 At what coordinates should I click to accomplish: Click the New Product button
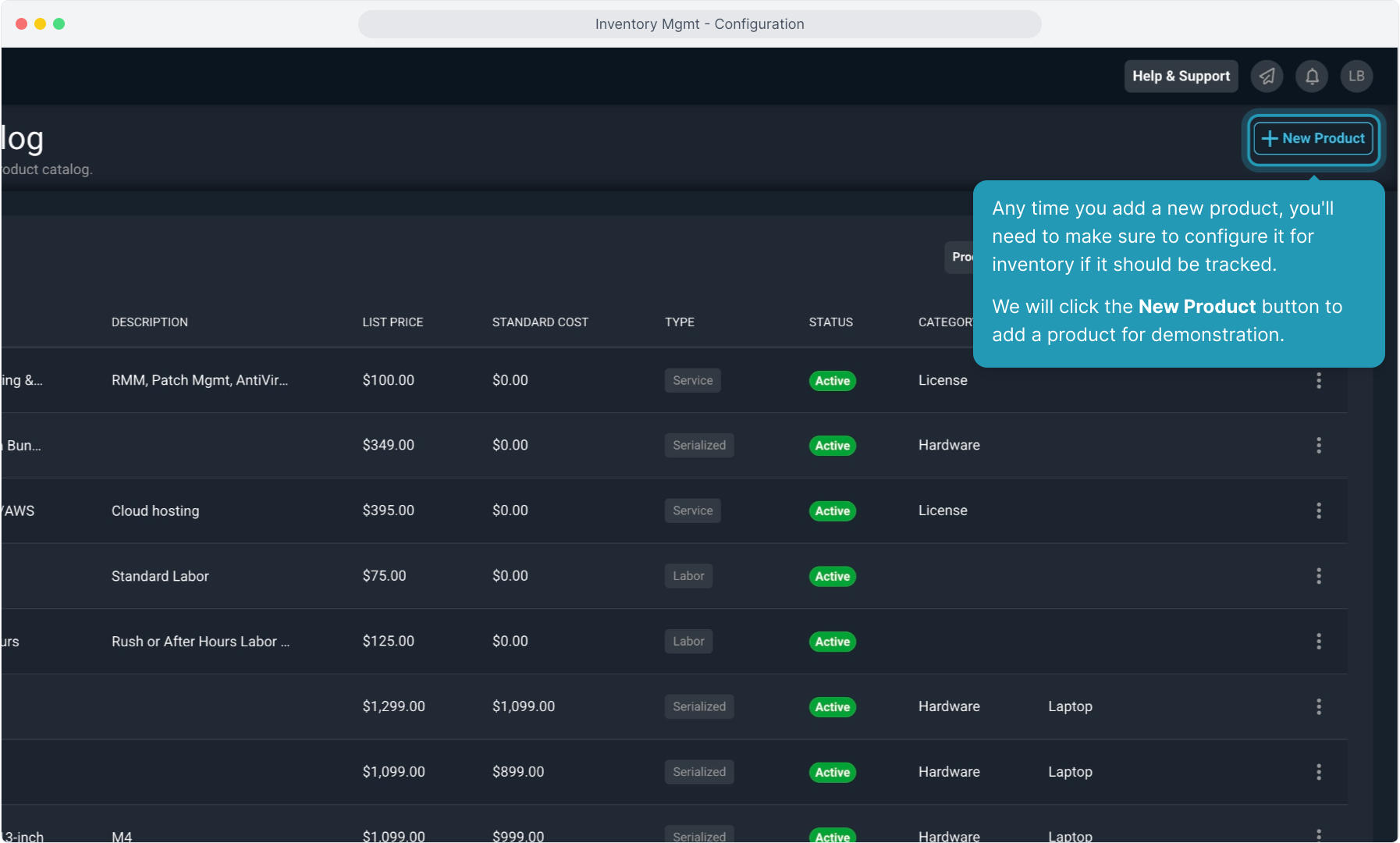[1313, 138]
